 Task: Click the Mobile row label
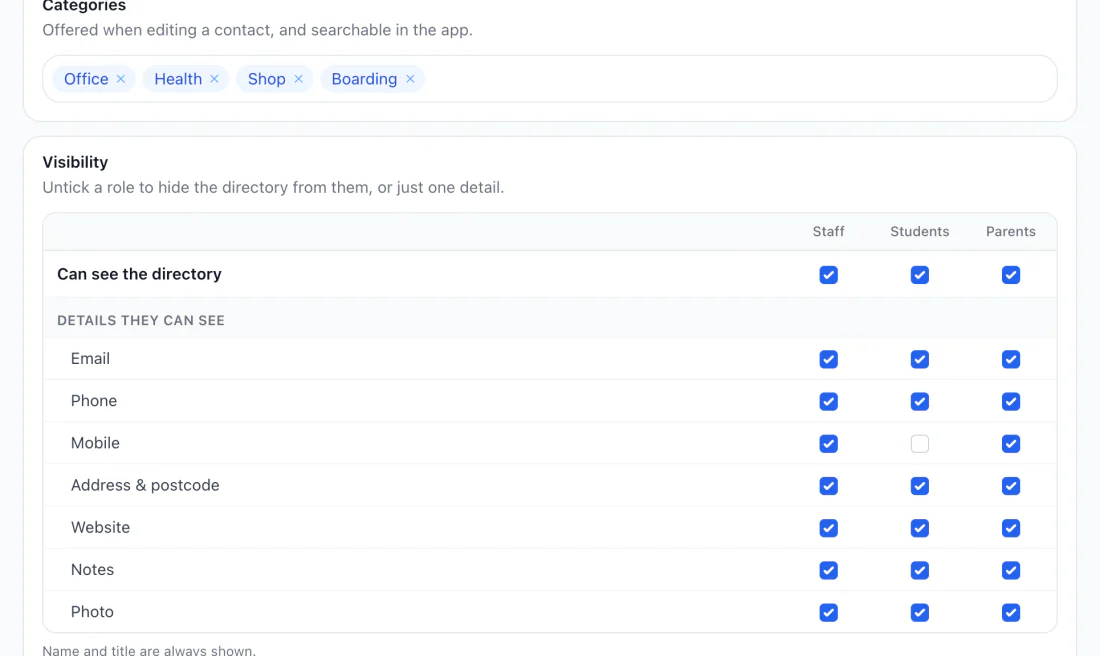coord(95,443)
